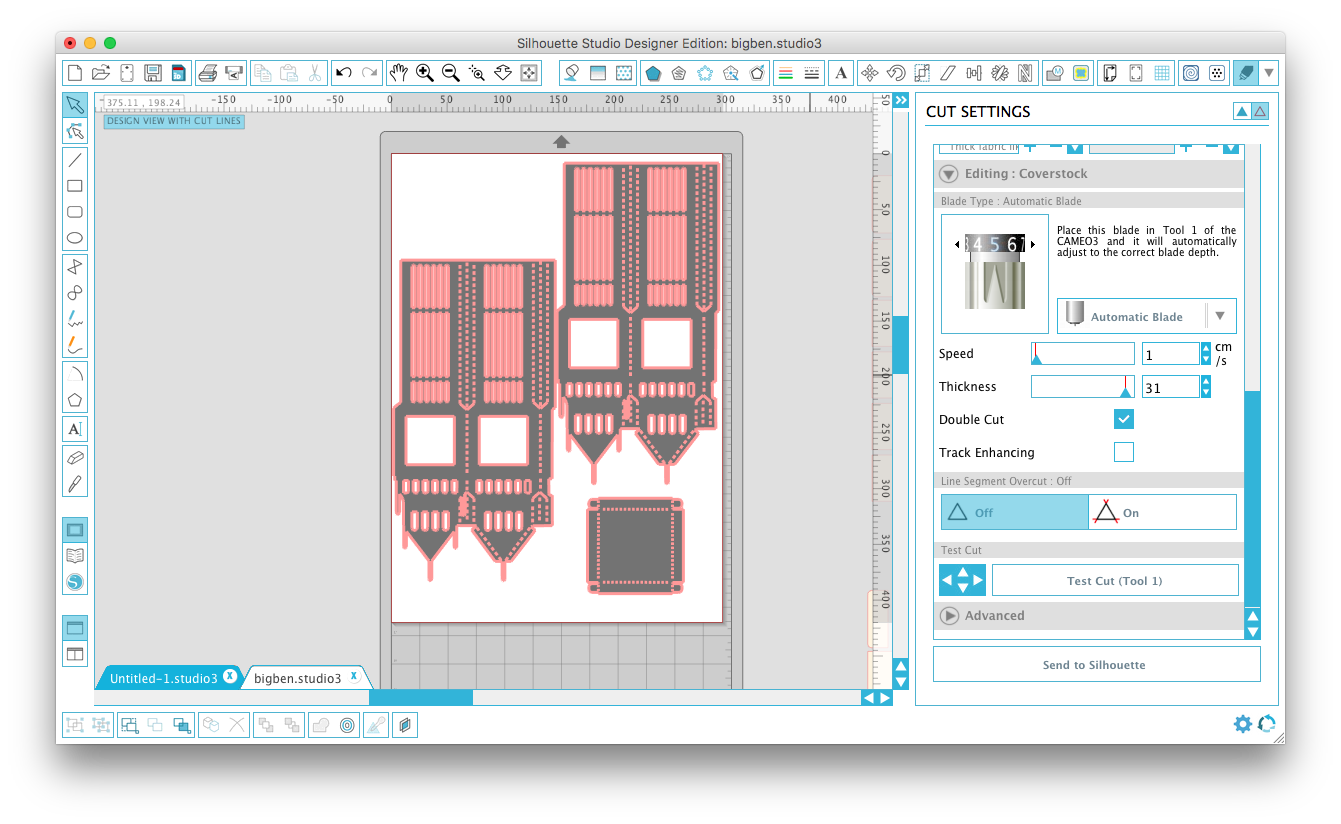
Task: Switch to the Untitled-1.studio3 tab
Action: 163,678
